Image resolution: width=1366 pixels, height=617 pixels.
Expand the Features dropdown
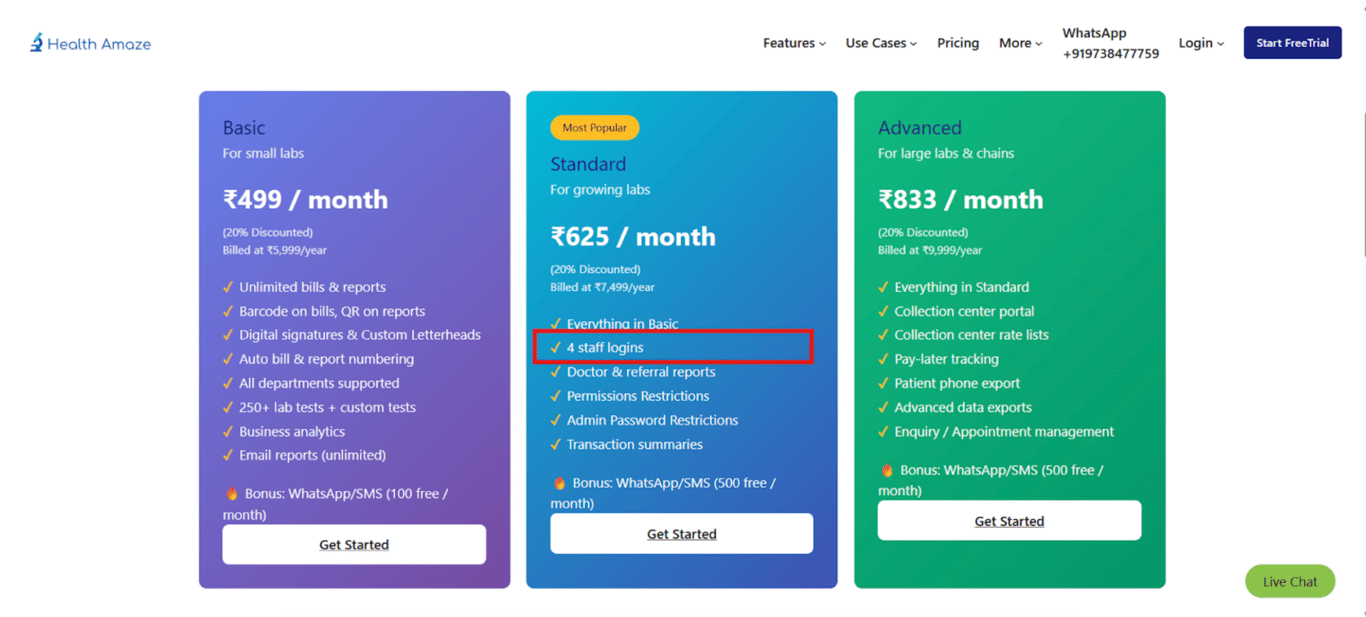pos(793,42)
